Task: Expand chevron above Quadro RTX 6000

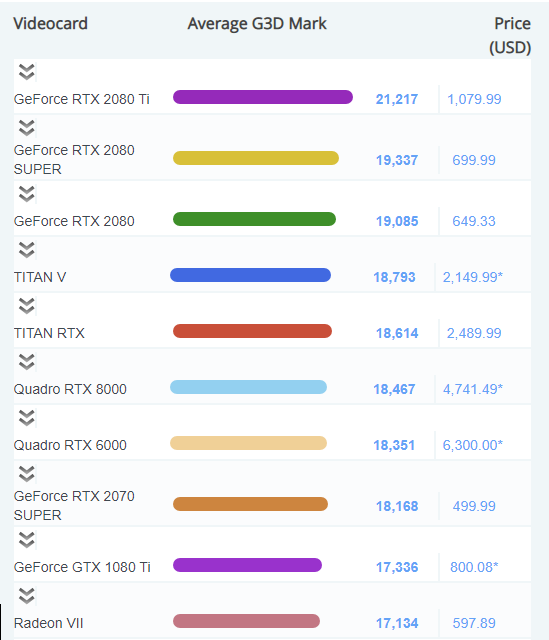Action: [27, 418]
